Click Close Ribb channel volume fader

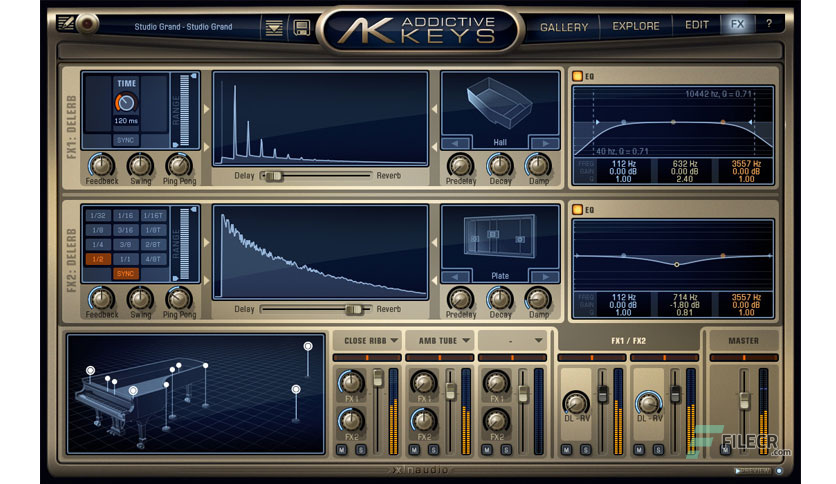click(377, 378)
